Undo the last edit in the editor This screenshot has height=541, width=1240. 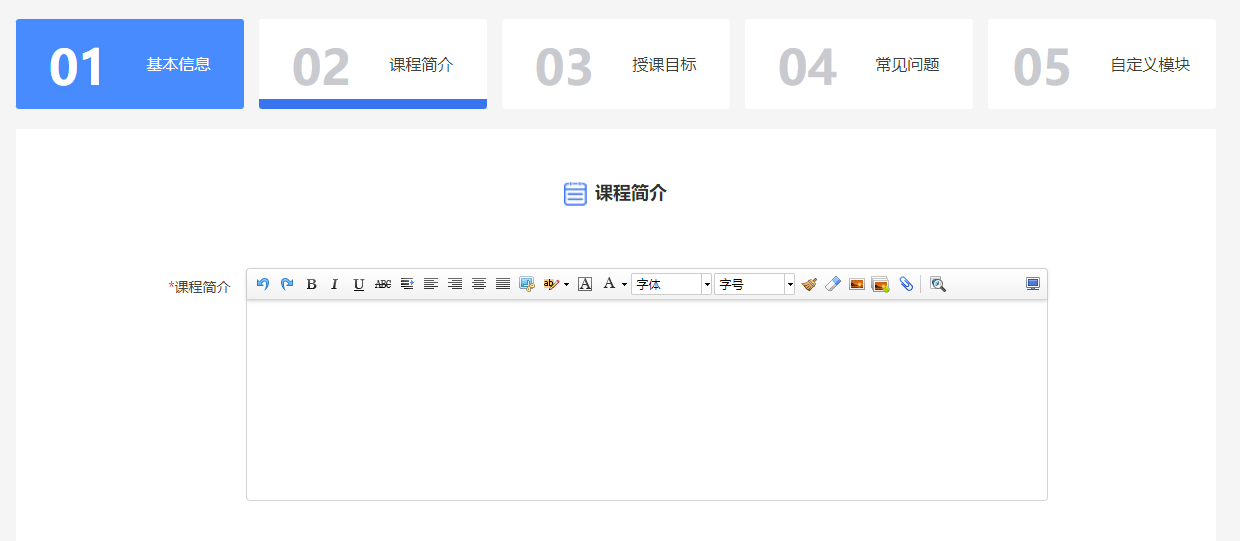263,284
